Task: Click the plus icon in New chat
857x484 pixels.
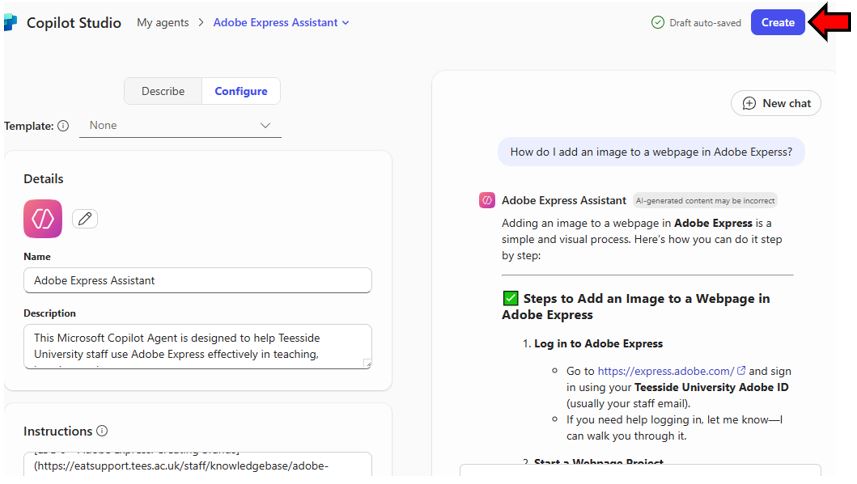Action: pos(749,103)
